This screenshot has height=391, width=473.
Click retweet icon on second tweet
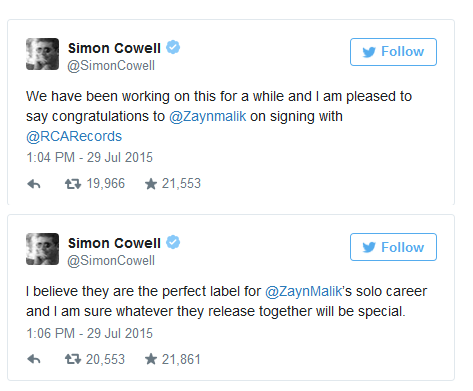click(73, 359)
